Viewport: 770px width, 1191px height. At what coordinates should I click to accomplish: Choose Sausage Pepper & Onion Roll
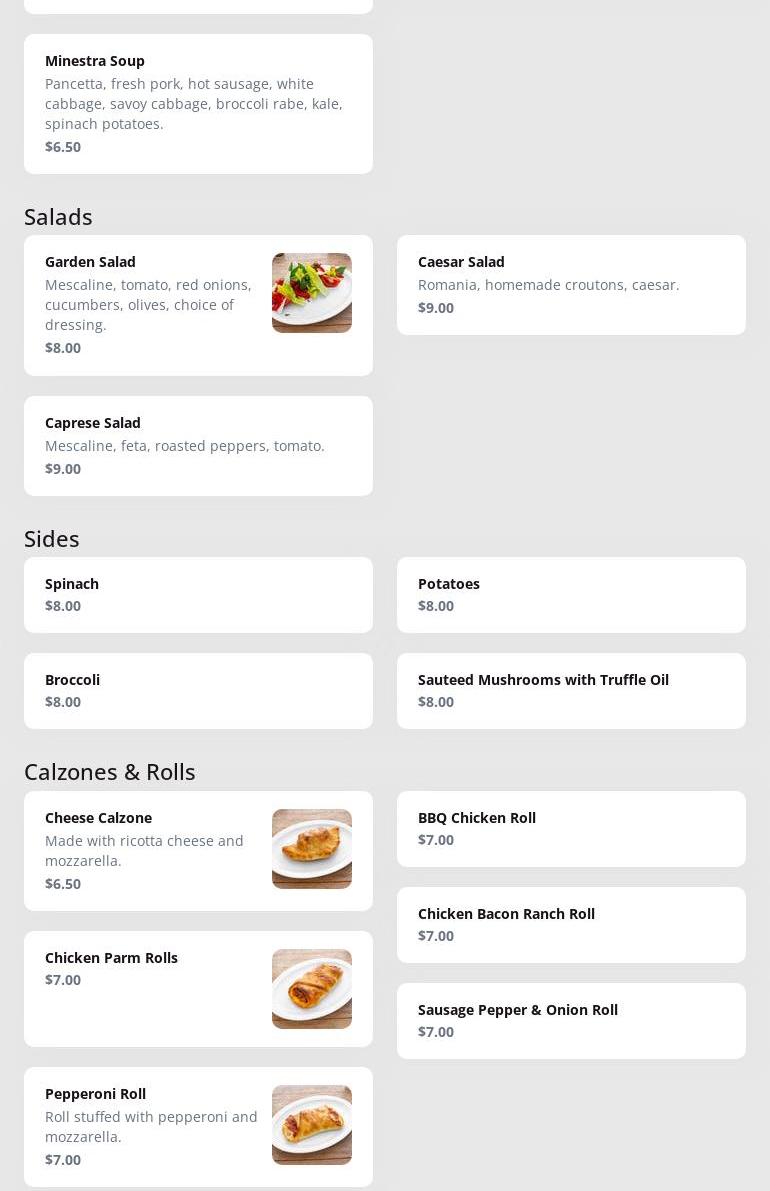[x=570, y=1021]
